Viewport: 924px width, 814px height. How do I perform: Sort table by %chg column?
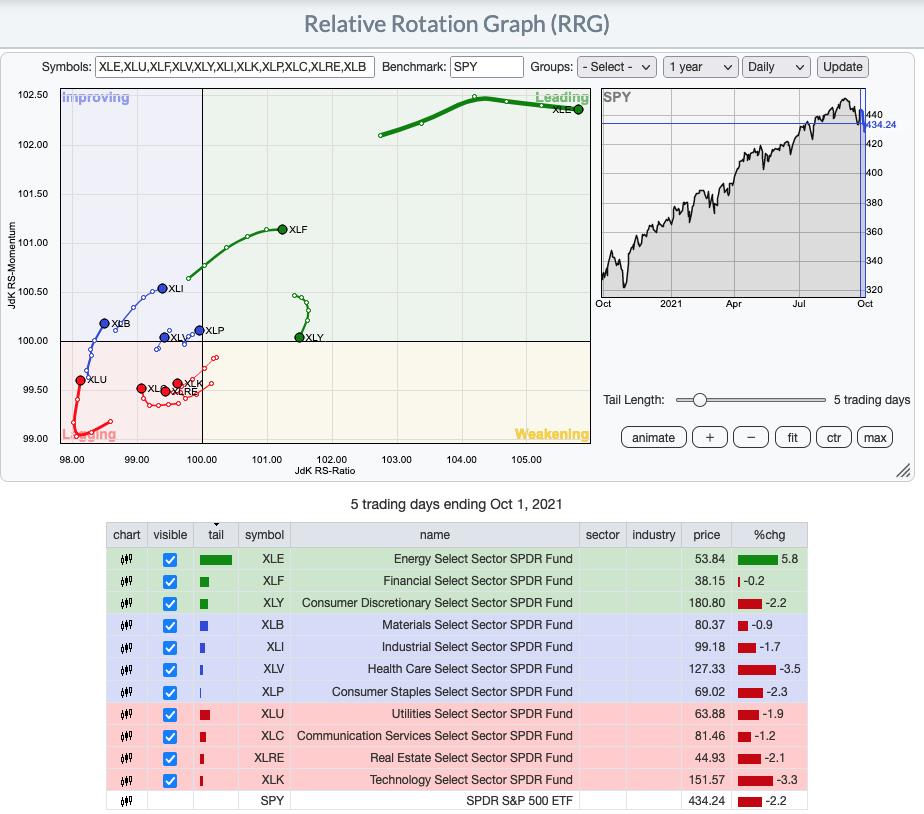[x=770, y=535]
